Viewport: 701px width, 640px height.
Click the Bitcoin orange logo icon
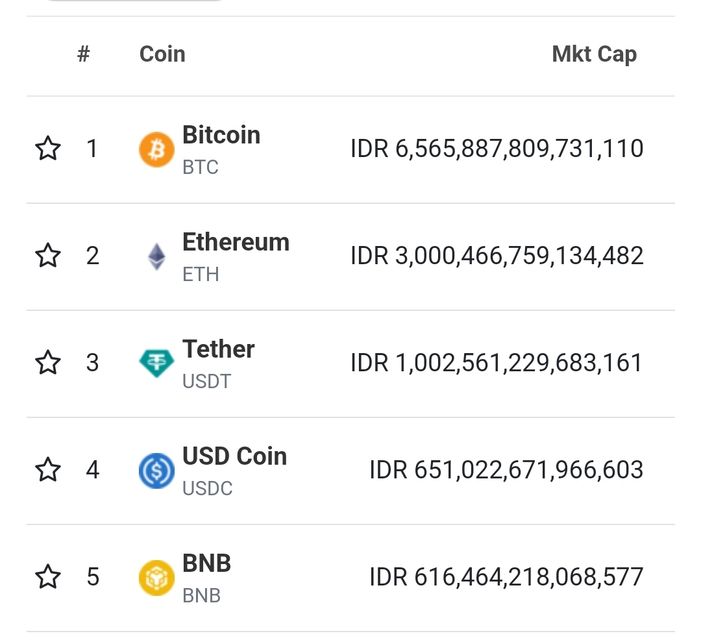click(156, 150)
